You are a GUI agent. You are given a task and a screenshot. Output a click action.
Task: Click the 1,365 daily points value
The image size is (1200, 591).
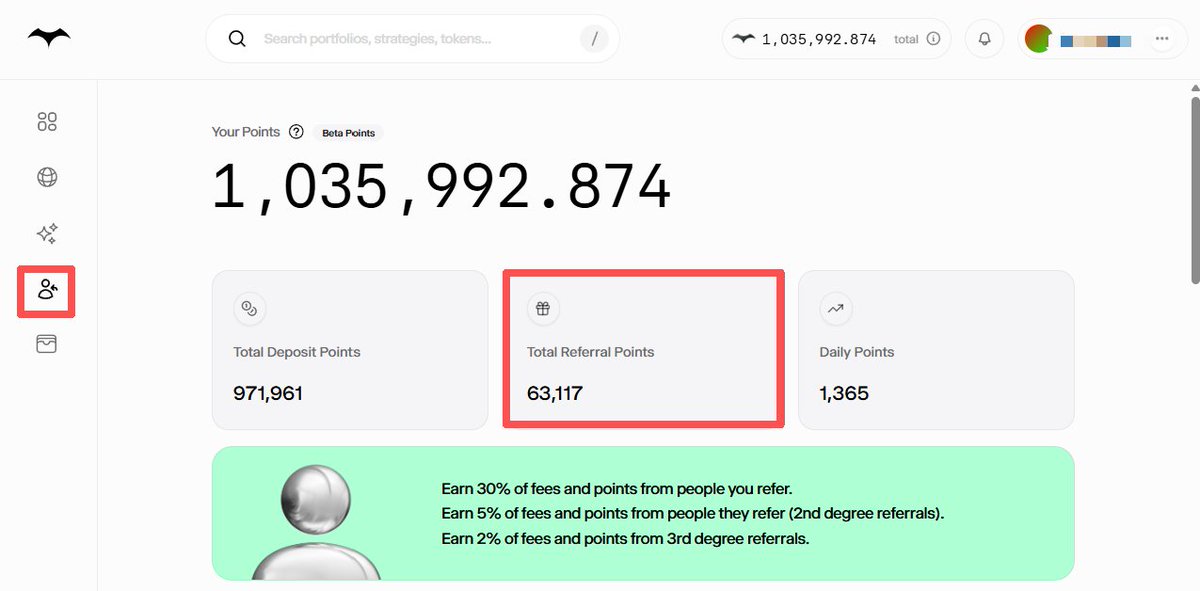tap(844, 394)
